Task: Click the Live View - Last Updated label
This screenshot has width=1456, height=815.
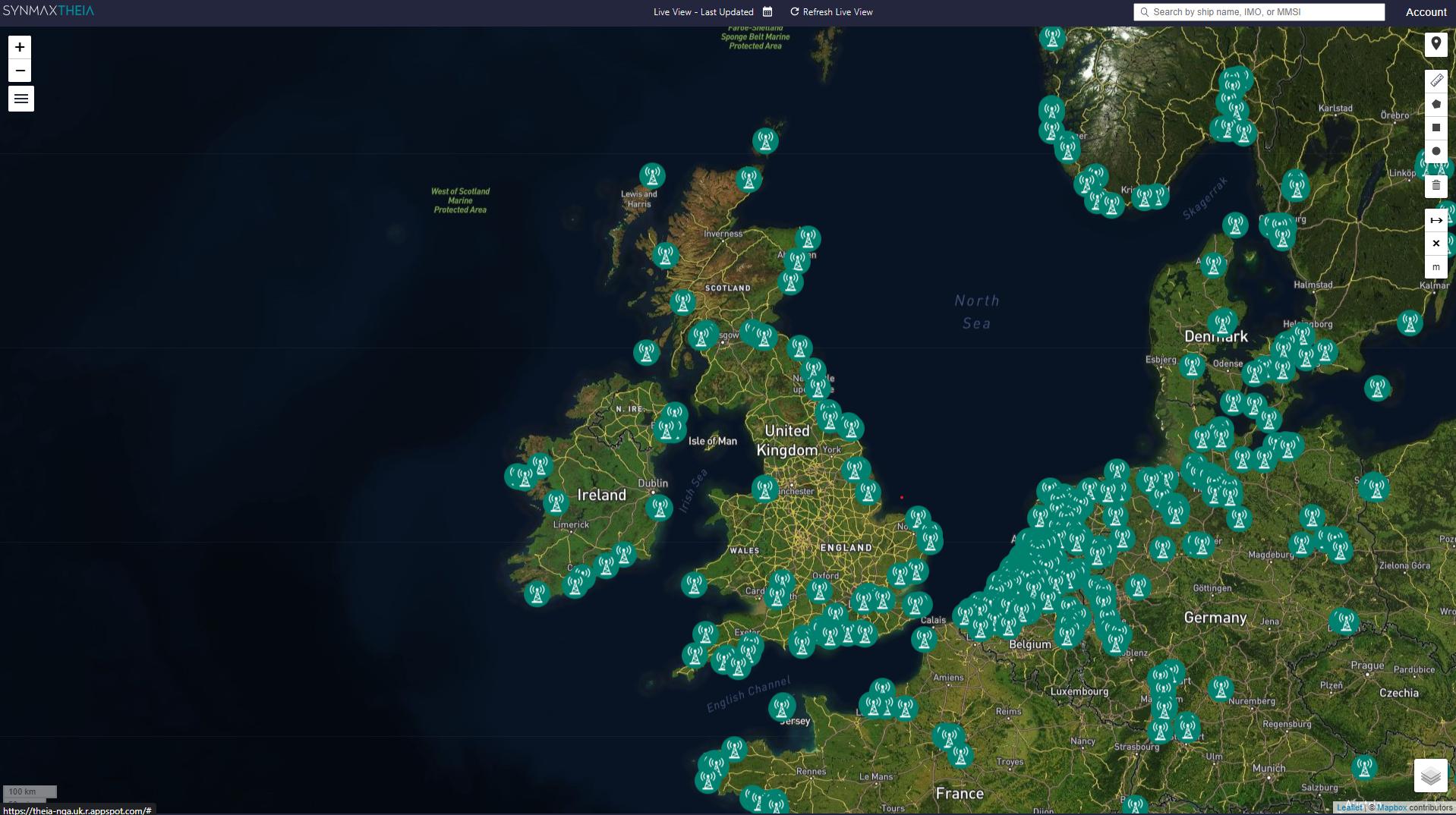Action: coord(704,11)
